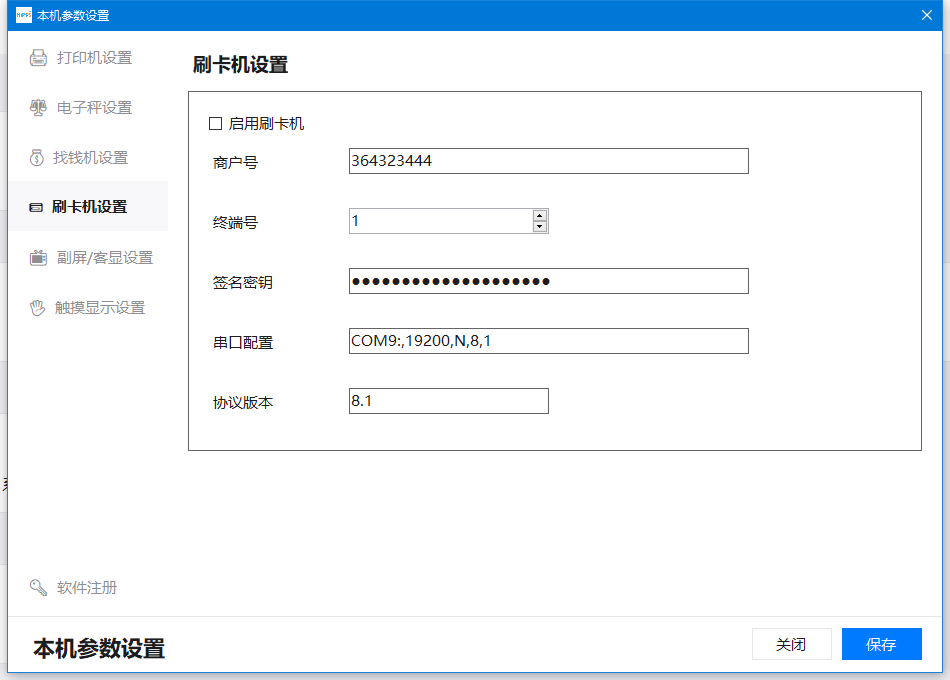Click the card reader icon in sidebar
Image resolution: width=950 pixels, height=680 pixels.
pyautogui.click(x=36, y=207)
